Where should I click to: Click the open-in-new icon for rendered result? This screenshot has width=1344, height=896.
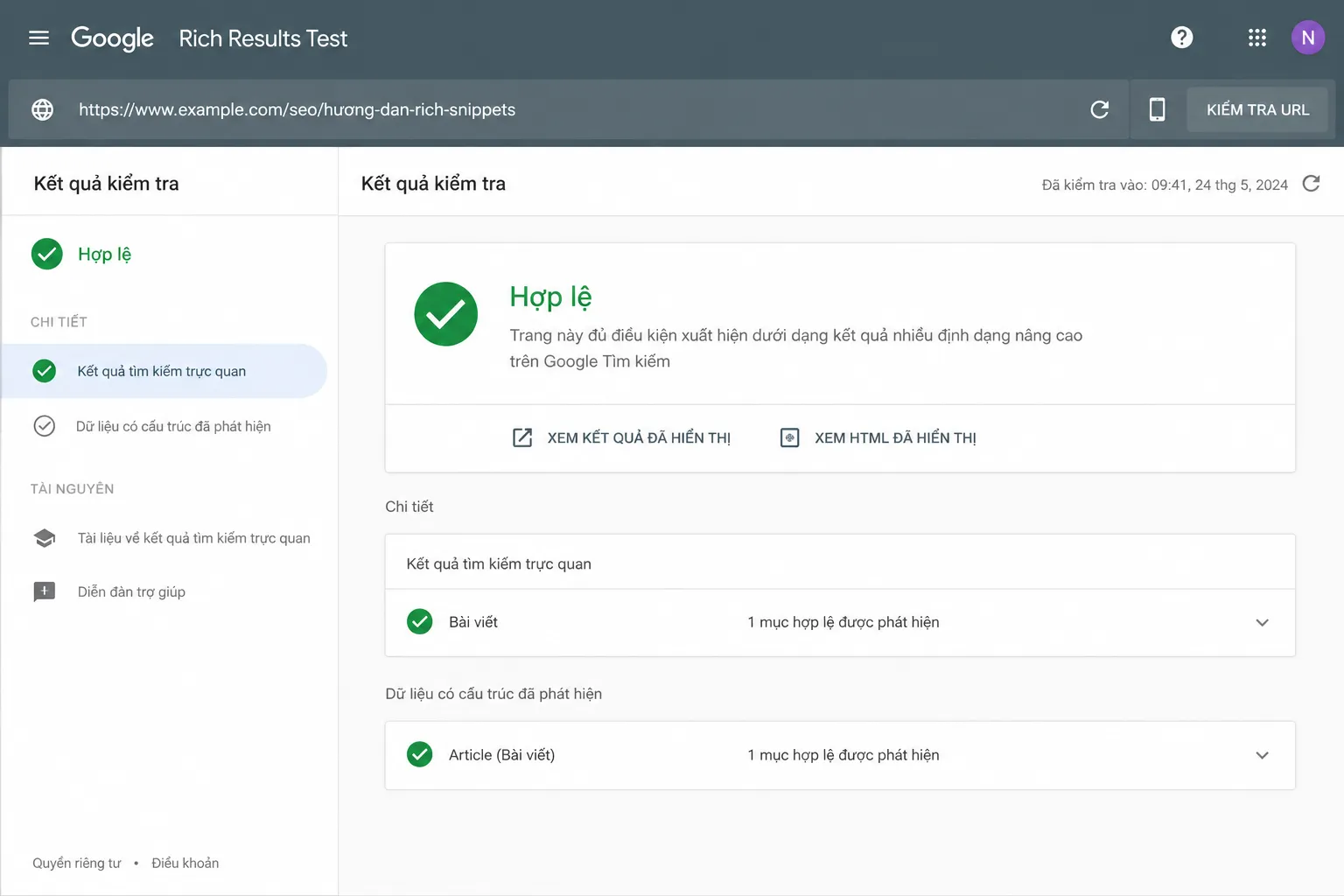point(521,437)
